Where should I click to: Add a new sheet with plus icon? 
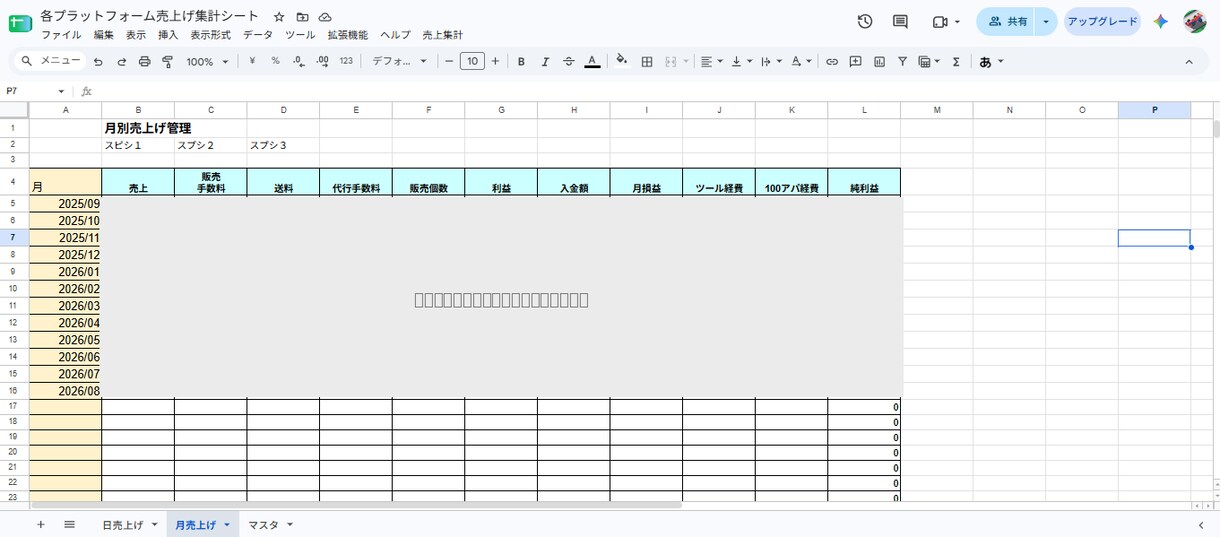41,524
